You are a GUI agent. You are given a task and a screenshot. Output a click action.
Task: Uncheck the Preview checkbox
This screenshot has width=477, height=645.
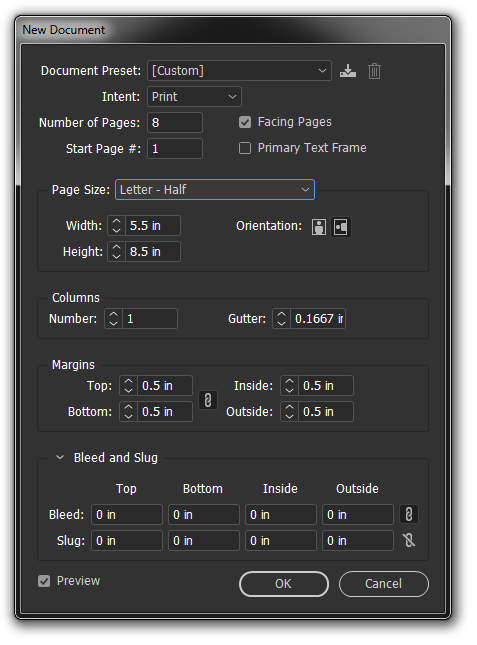pyautogui.click(x=44, y=581)
